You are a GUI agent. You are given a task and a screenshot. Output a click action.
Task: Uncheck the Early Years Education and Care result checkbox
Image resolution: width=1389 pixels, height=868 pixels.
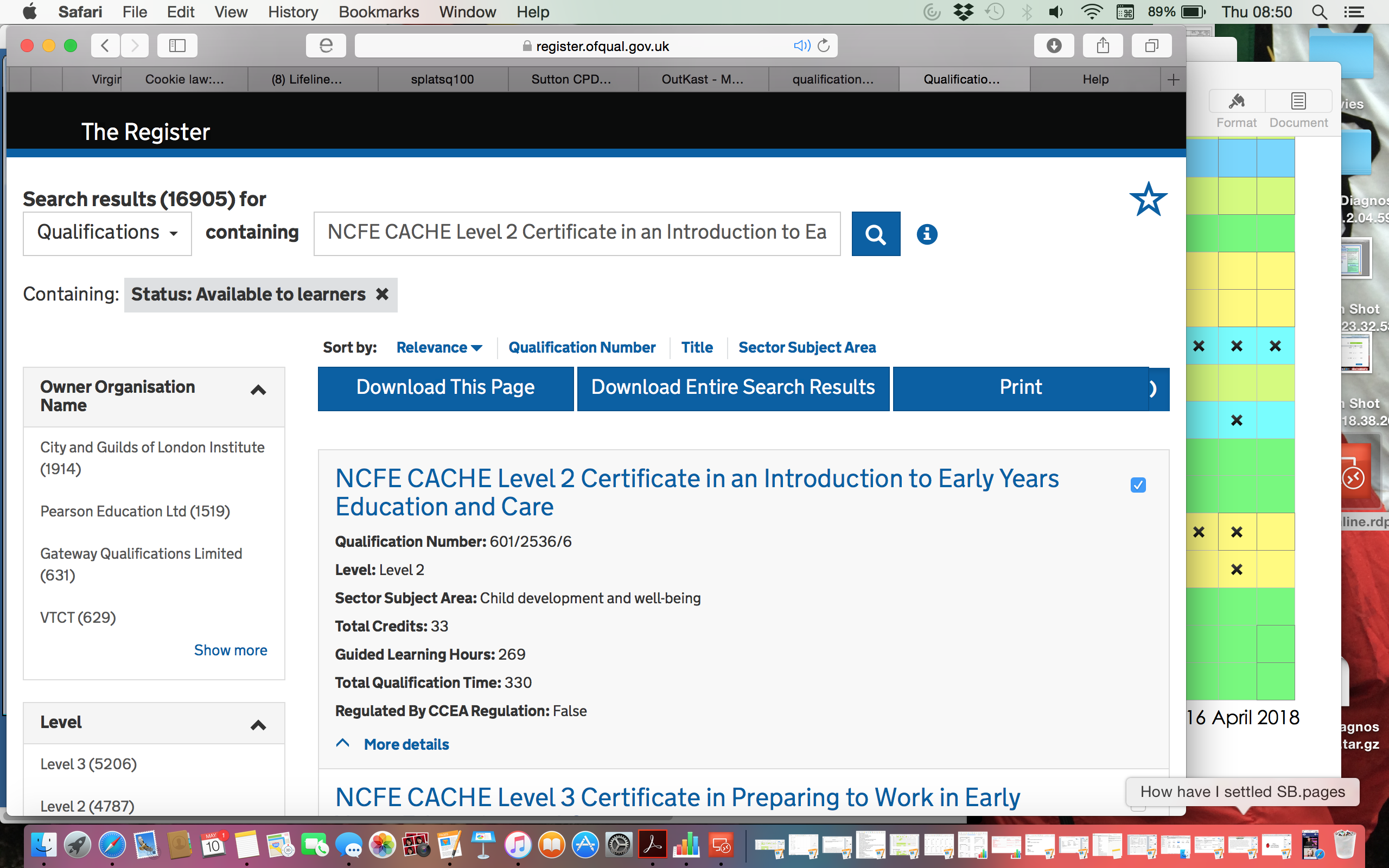1138,485
